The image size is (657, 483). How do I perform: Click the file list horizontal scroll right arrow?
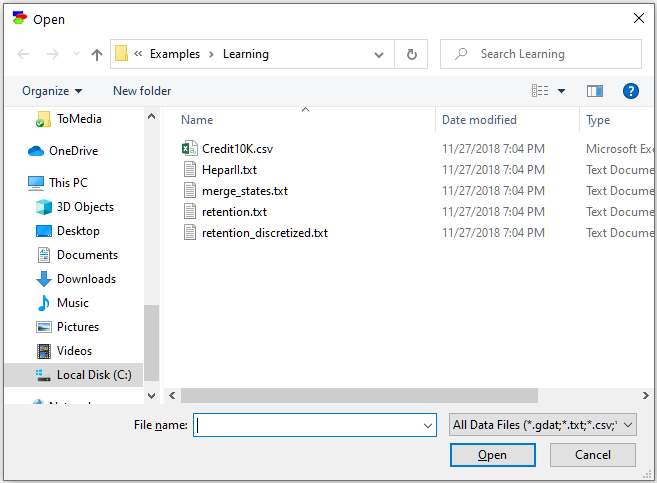click(646, 395)
